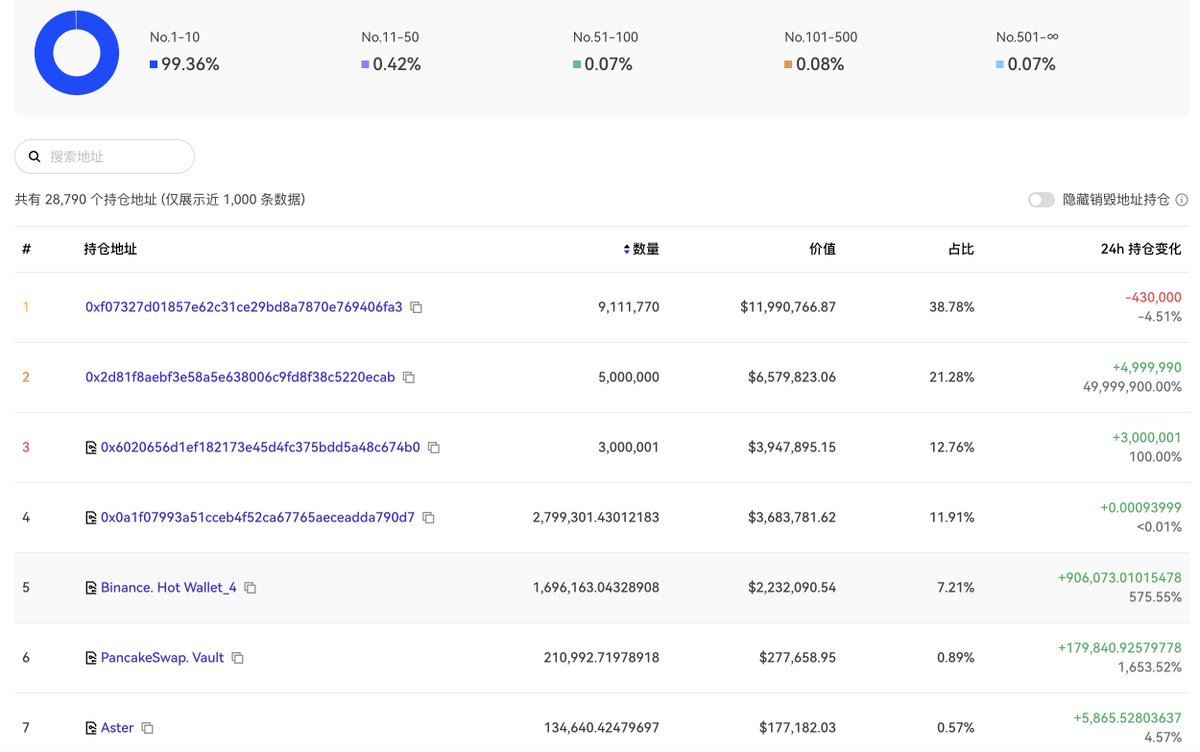Copy the Aster address

click(147, 728)
